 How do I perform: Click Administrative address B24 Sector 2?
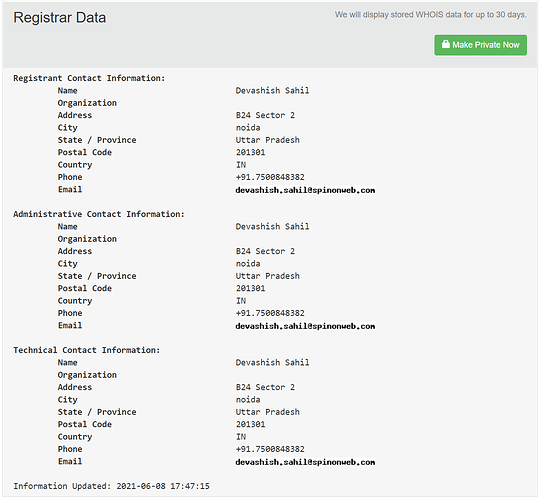click(265, 251)
